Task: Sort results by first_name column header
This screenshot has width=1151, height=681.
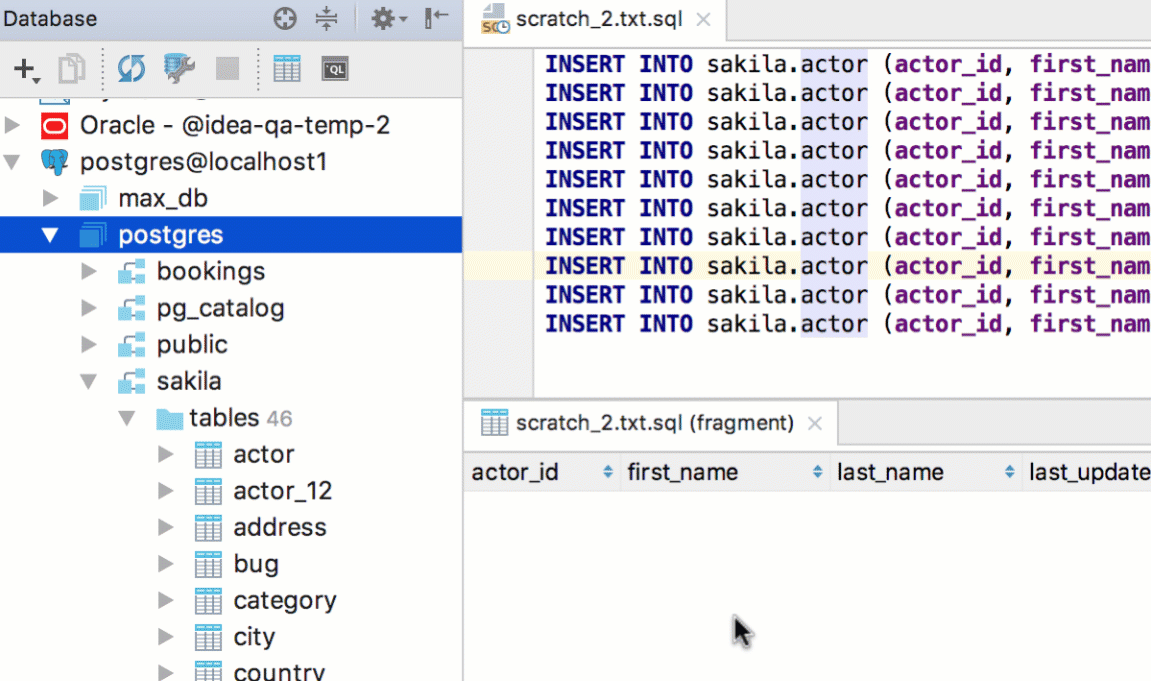Action: 725,472
